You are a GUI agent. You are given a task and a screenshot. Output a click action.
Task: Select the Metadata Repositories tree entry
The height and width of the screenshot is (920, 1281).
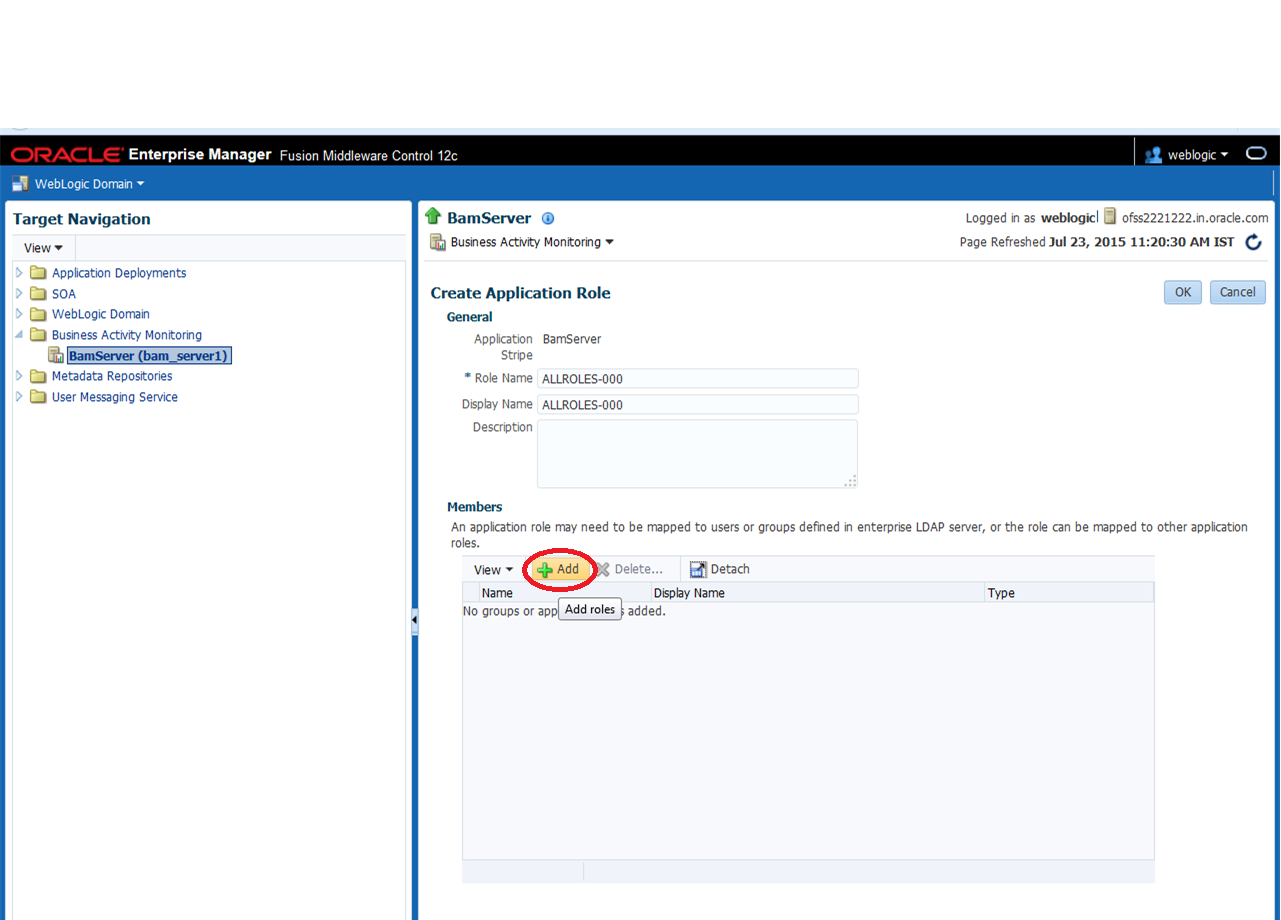coord(112,376)
